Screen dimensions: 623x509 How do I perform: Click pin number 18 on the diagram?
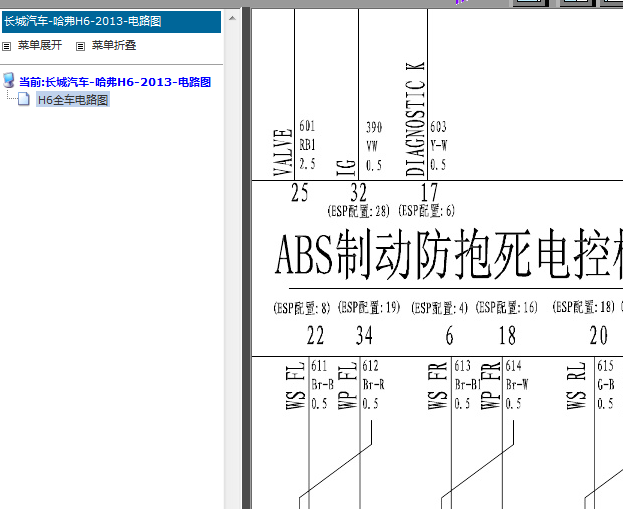coord(507,335)
